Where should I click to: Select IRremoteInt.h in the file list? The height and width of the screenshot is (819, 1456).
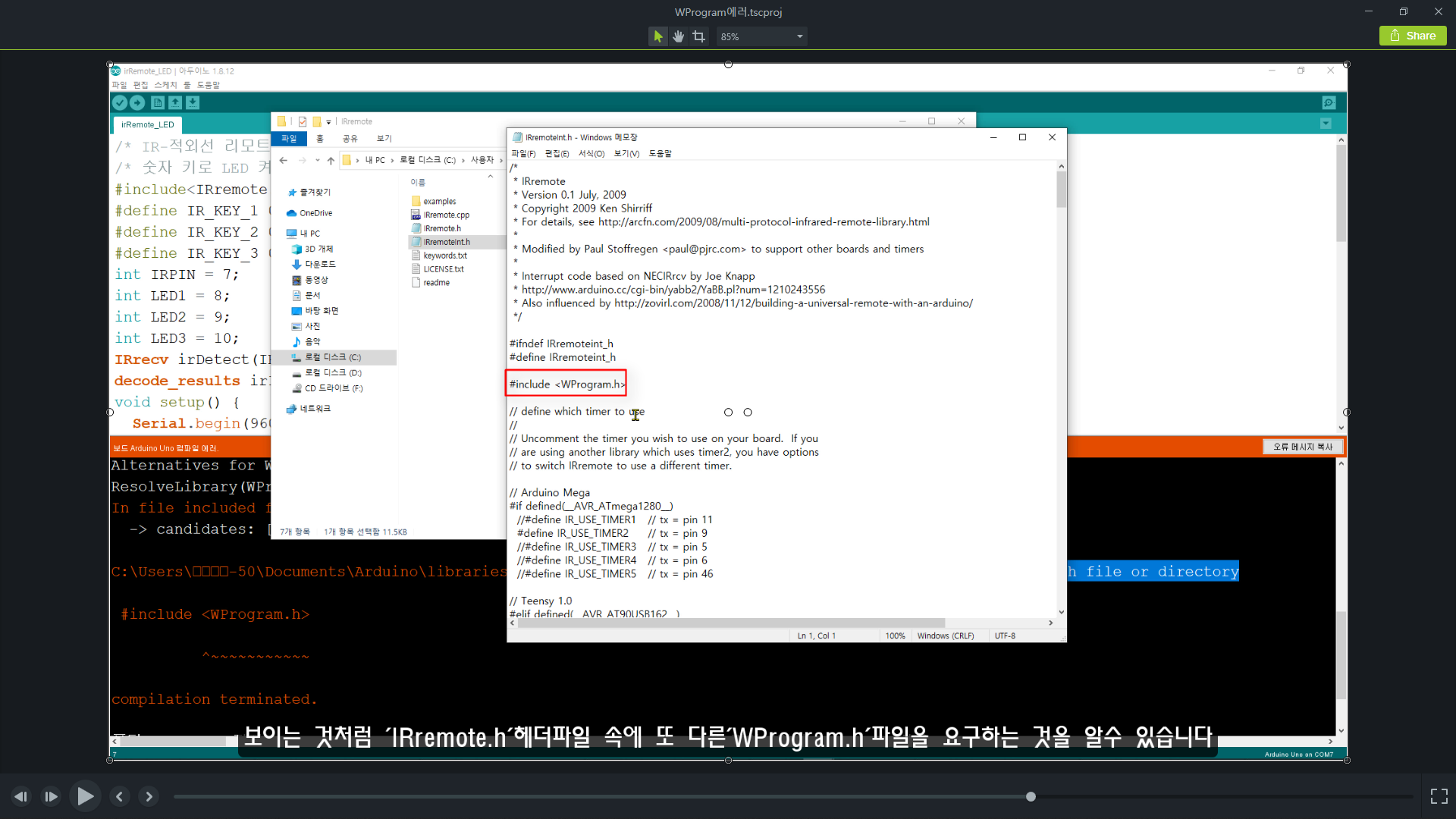pos(447,242)
